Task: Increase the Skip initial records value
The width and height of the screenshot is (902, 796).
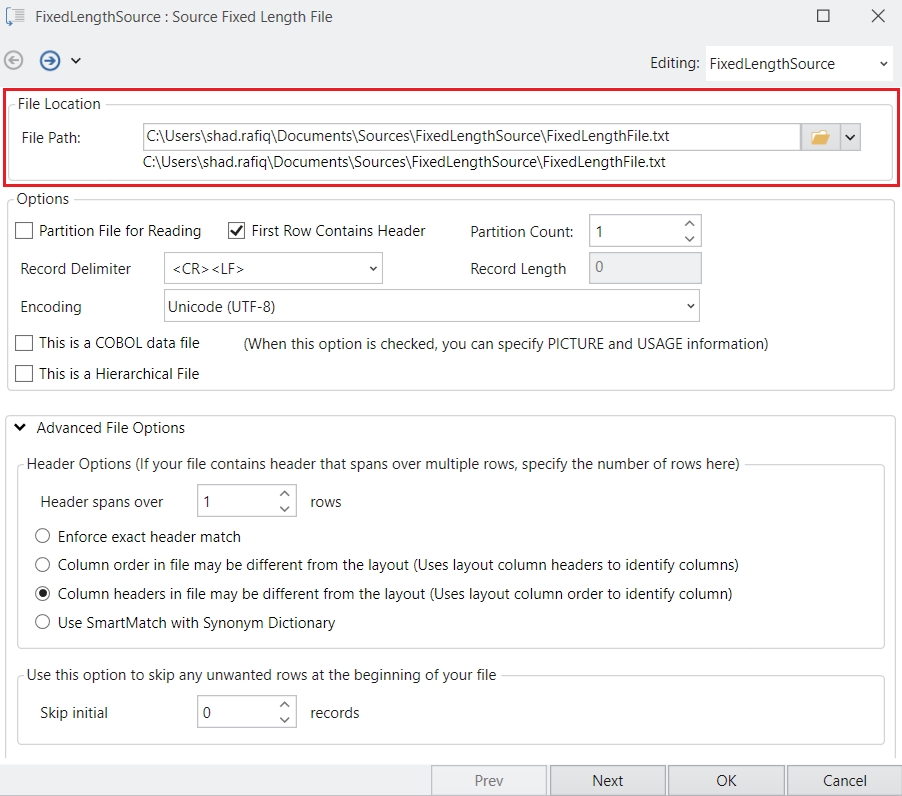Action: coord(285,706)
